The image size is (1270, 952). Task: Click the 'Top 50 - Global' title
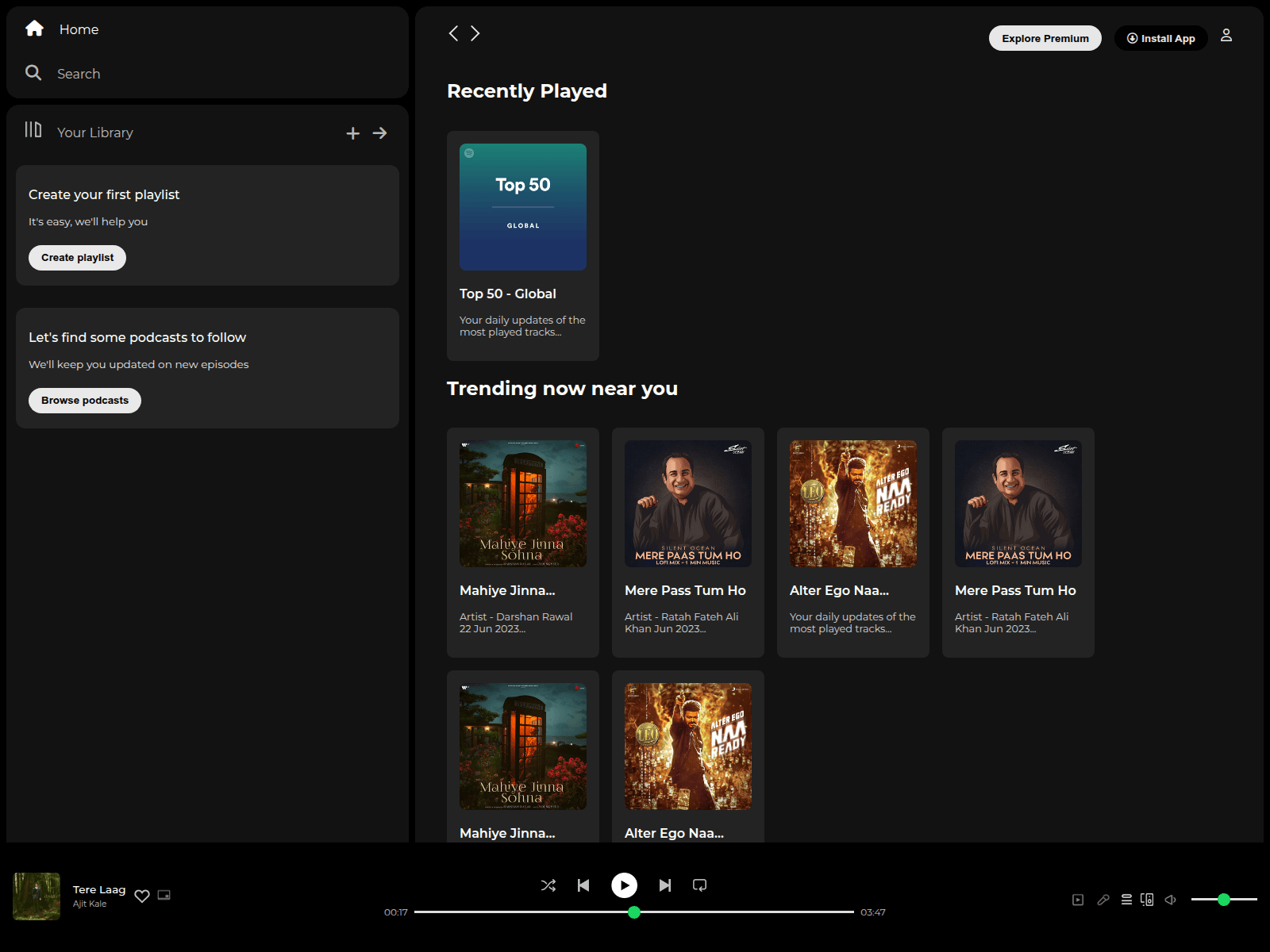pos(508,294)
